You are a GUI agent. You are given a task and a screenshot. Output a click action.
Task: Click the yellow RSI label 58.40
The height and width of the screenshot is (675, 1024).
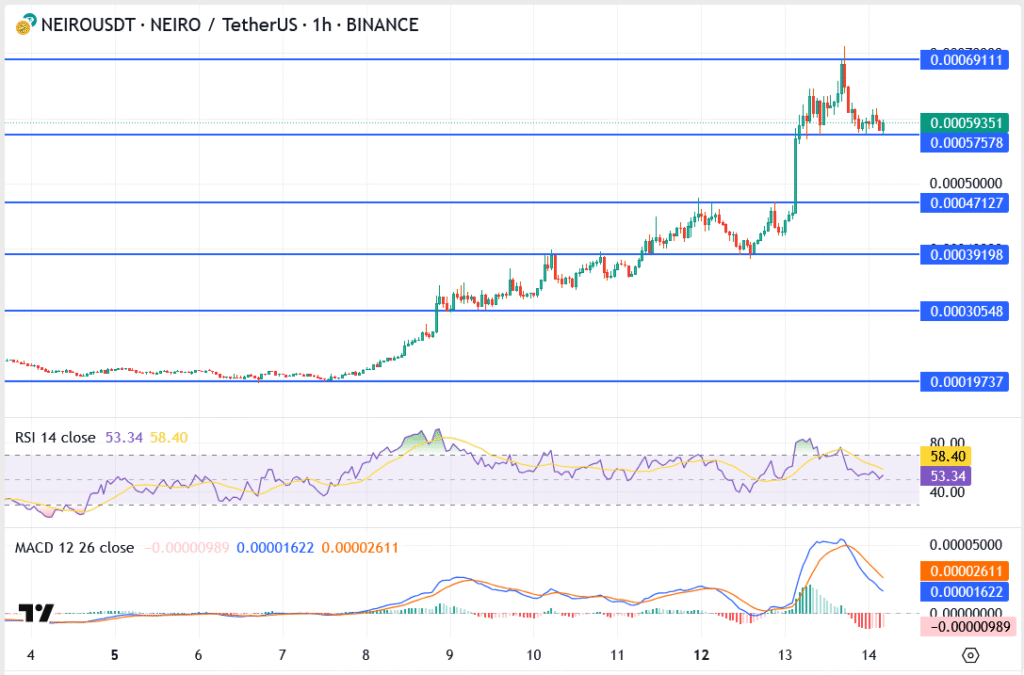[948, 456]
